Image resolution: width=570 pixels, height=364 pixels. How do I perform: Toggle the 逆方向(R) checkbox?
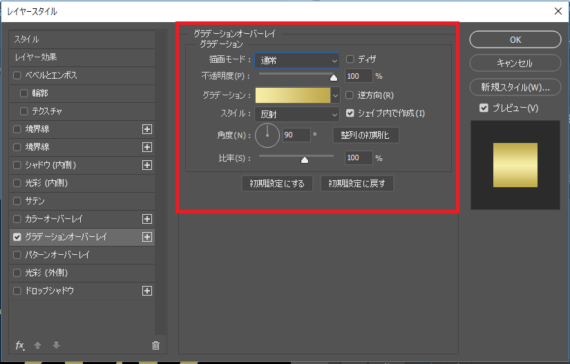pos(349,95)
